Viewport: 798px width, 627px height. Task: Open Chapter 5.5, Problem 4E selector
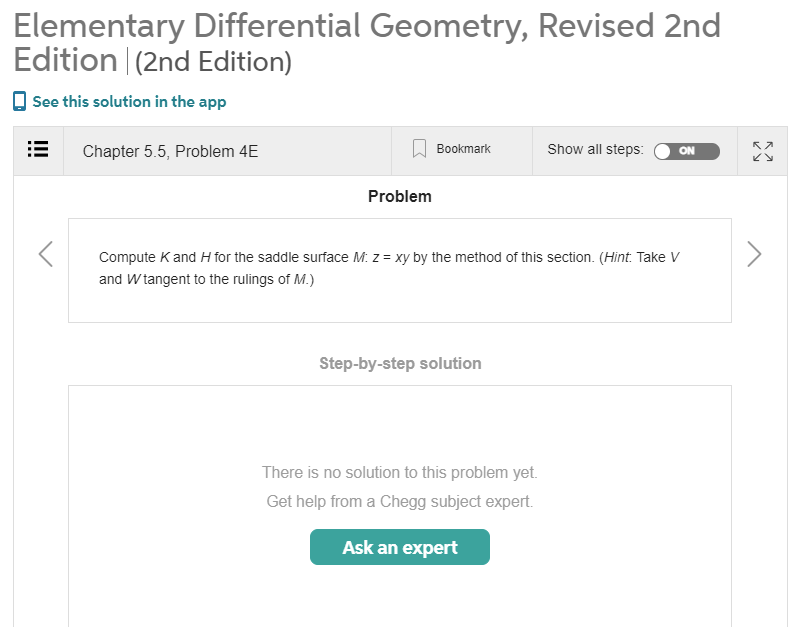point(170,151)
